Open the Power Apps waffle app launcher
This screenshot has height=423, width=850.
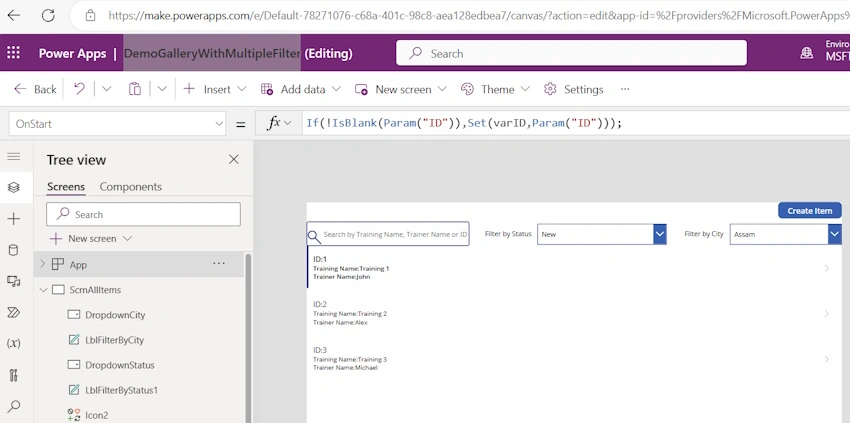point(14,53)
